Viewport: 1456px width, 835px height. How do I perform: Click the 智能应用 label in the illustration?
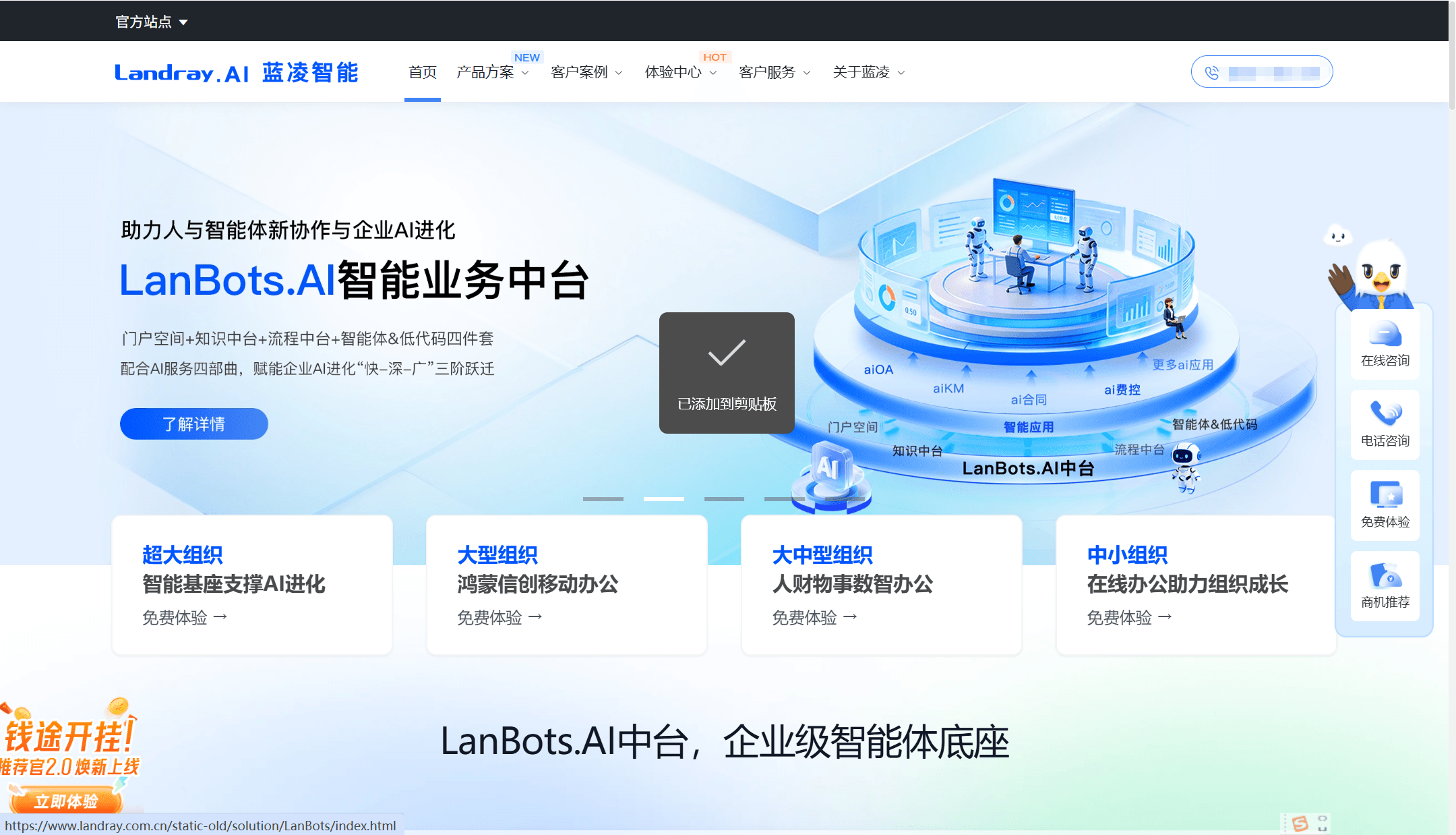[x=1029, y=427]
